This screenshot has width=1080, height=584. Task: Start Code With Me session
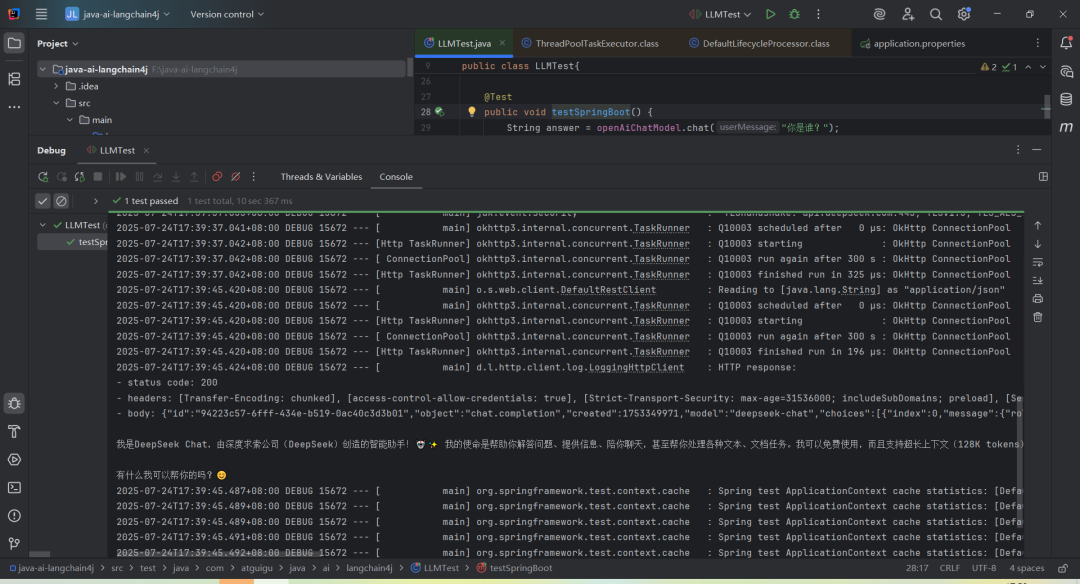(908, 14)
